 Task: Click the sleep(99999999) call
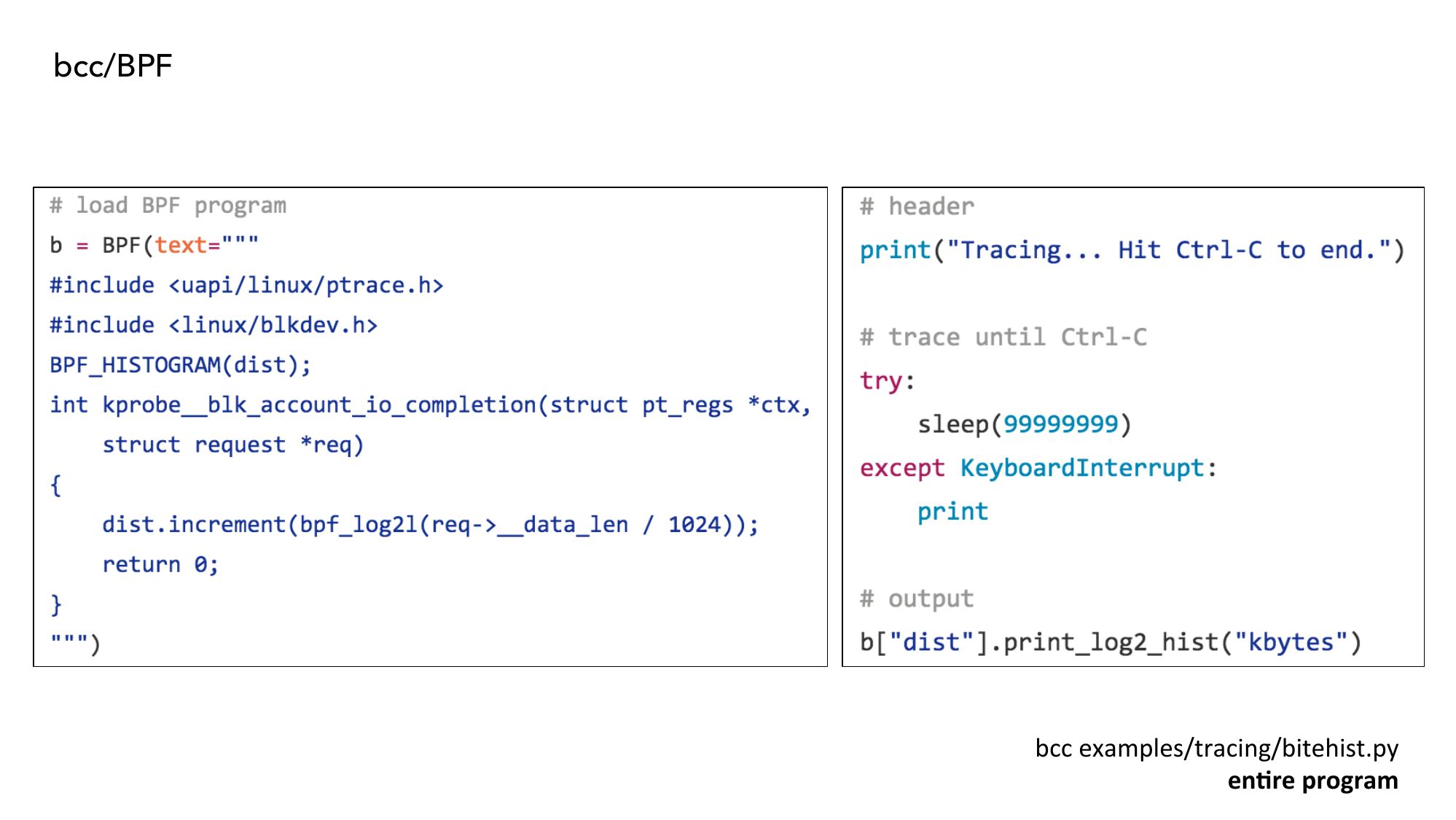pos(1024,424)
